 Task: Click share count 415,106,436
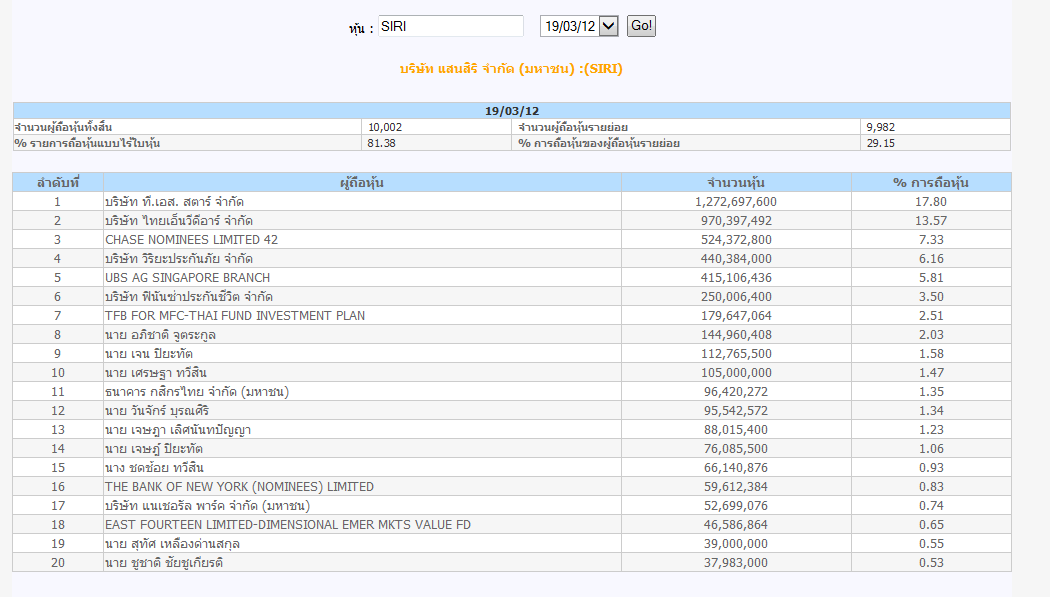[736, 278]
